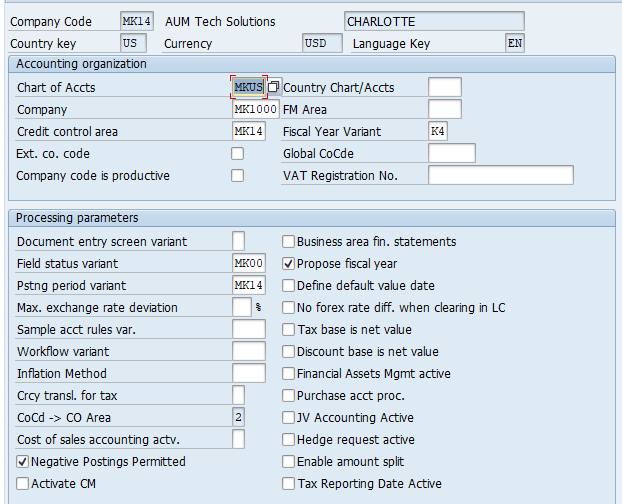
Task: Check JV Accounting Active box
Action: coord(289,418)
